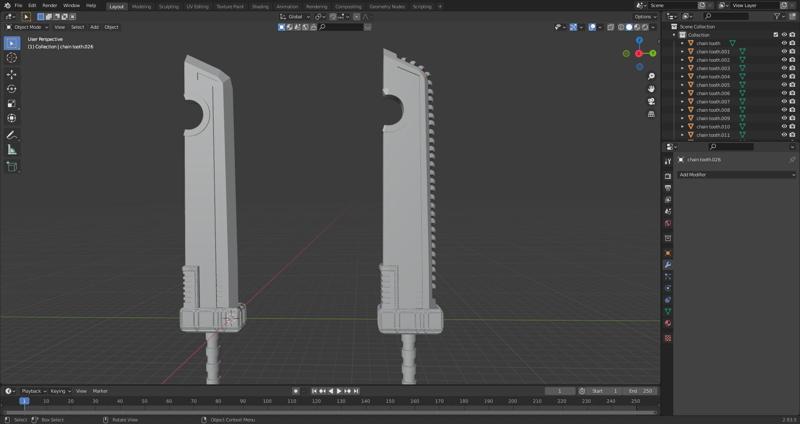Toggle visibility of chain tooth.007
Image resolution: width=800 pixels, height=424 pixels.
[784, 101]
